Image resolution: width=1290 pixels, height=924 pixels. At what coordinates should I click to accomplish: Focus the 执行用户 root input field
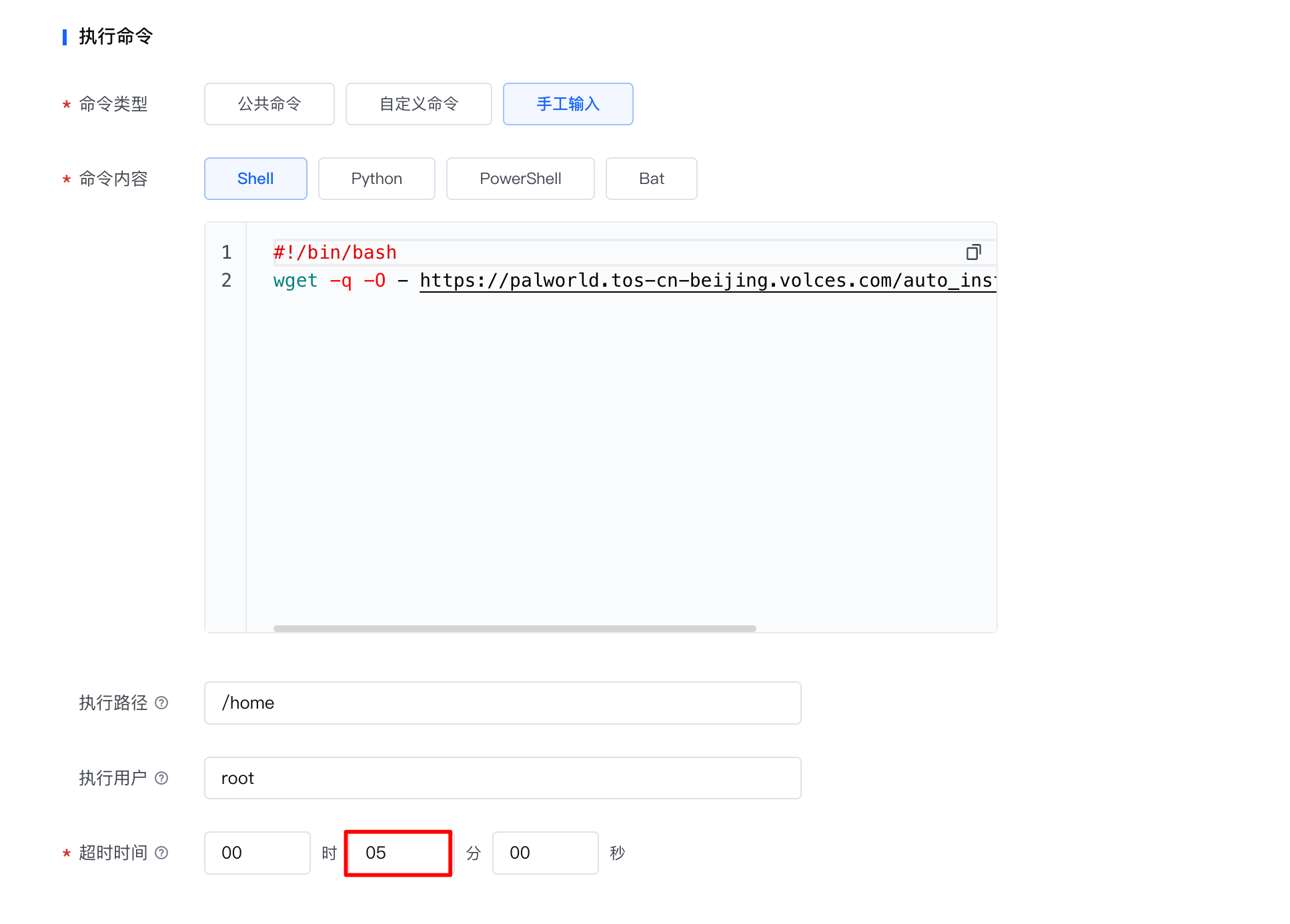pos(502,778)
